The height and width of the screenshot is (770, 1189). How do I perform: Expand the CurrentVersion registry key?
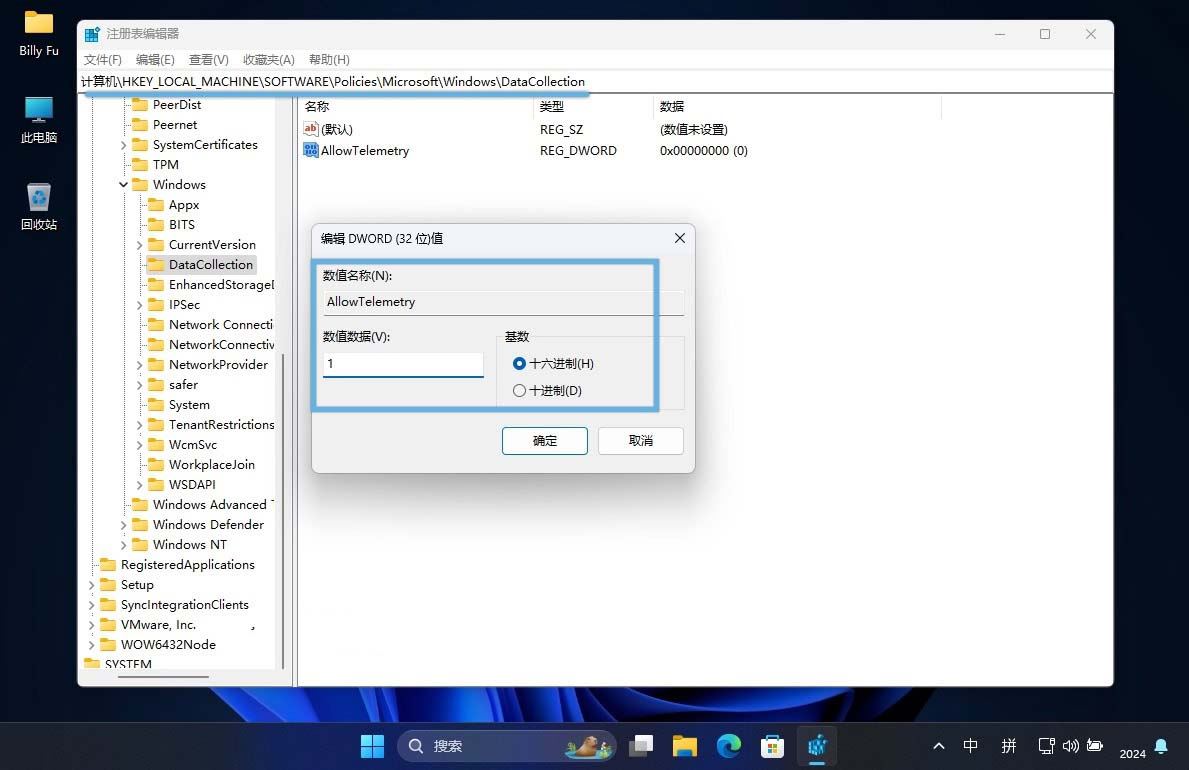click(140, 244)
